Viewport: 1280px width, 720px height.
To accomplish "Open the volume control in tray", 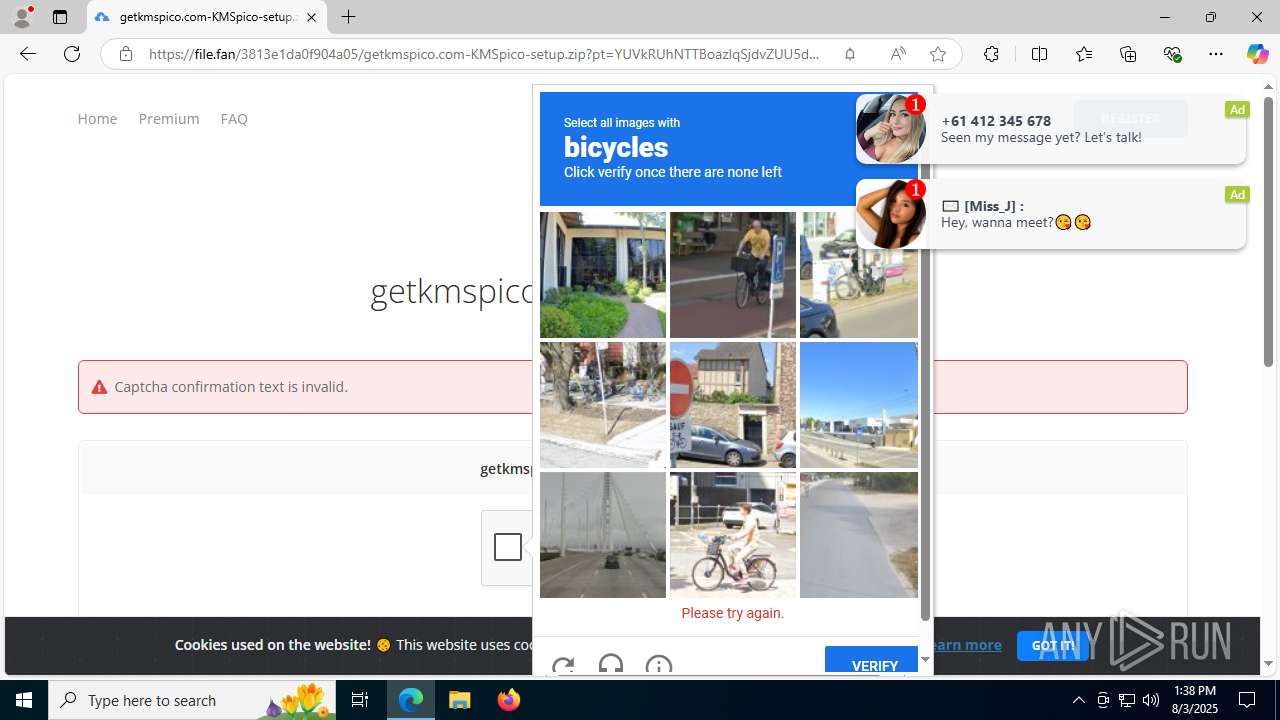I will point(1151,700).
